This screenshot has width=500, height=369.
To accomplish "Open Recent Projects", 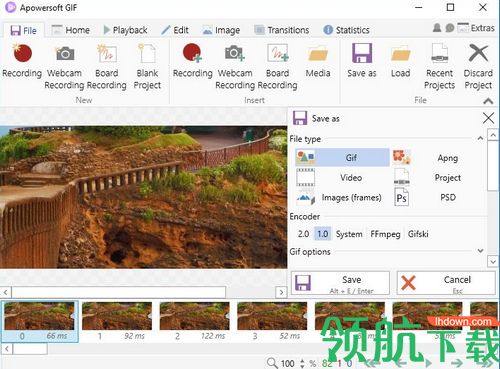I will 439,67.
